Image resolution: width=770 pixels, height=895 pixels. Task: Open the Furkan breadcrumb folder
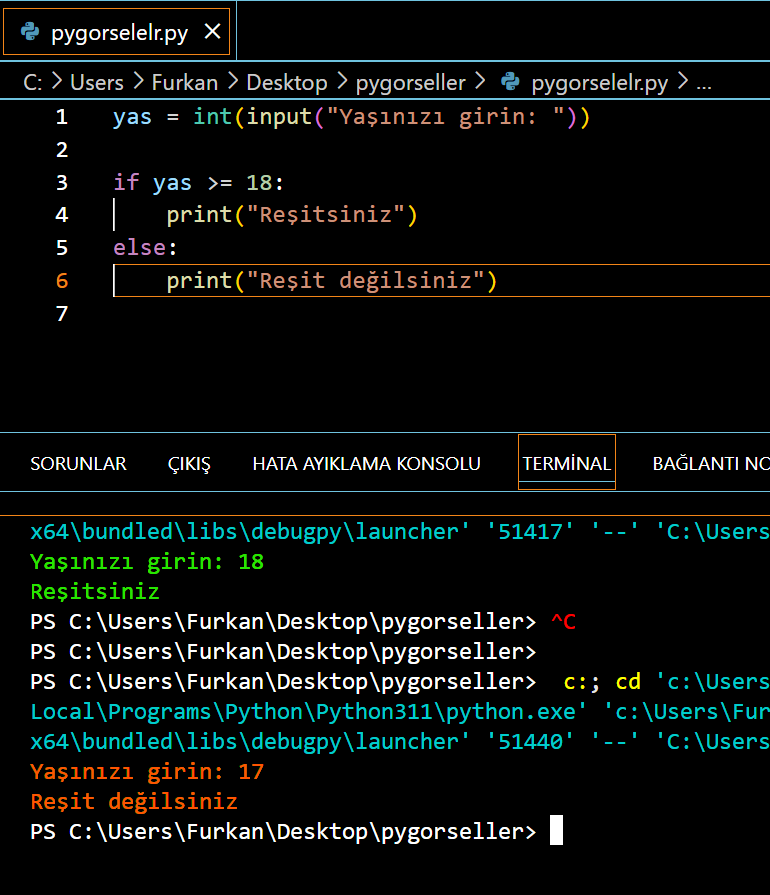[184, 82]
